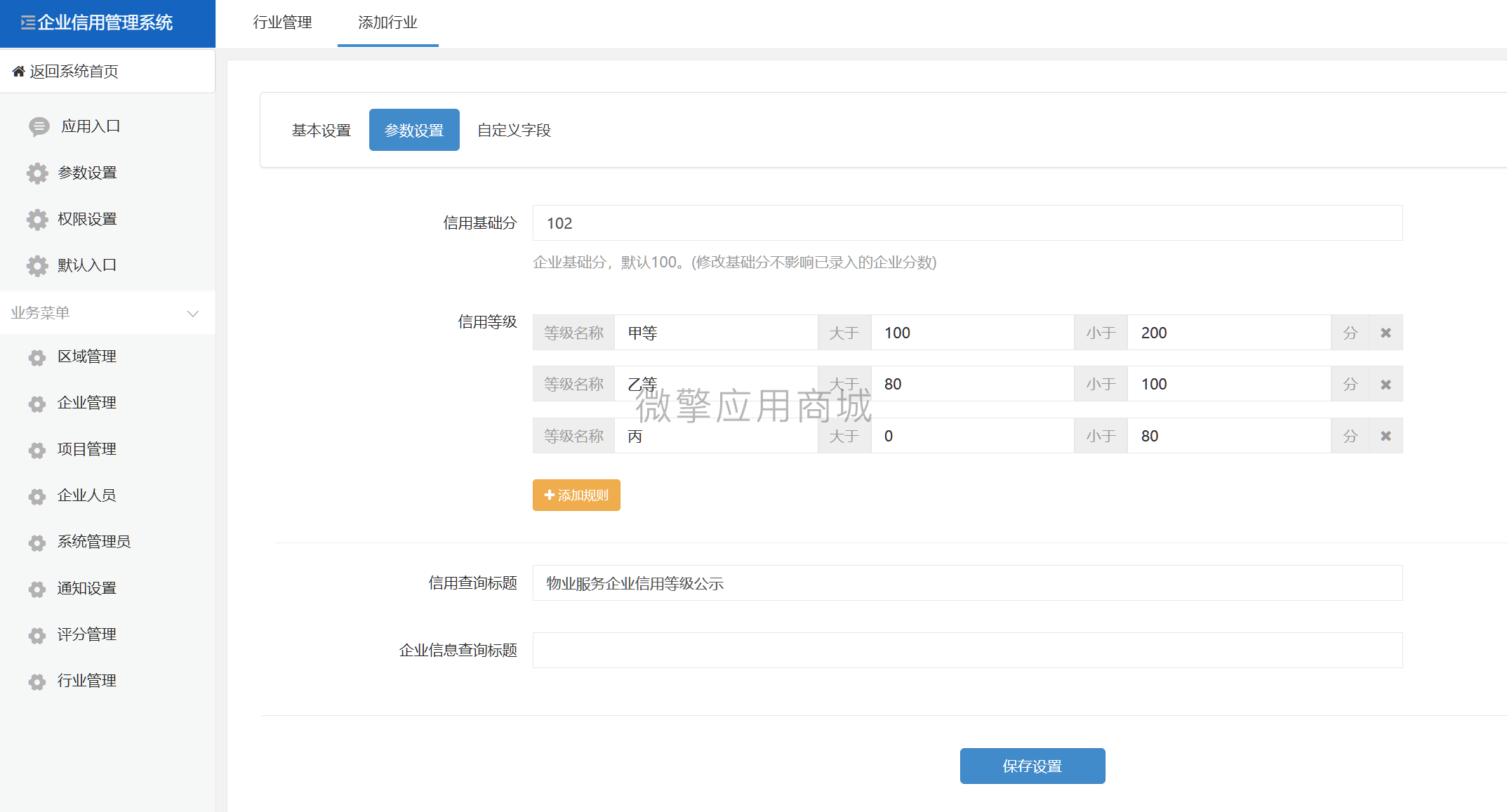Image resolution: width=1507 pixels, height=812 pixels.
Task: Click gear icon next to 项目管理
Action: click(x=37, y=450)
